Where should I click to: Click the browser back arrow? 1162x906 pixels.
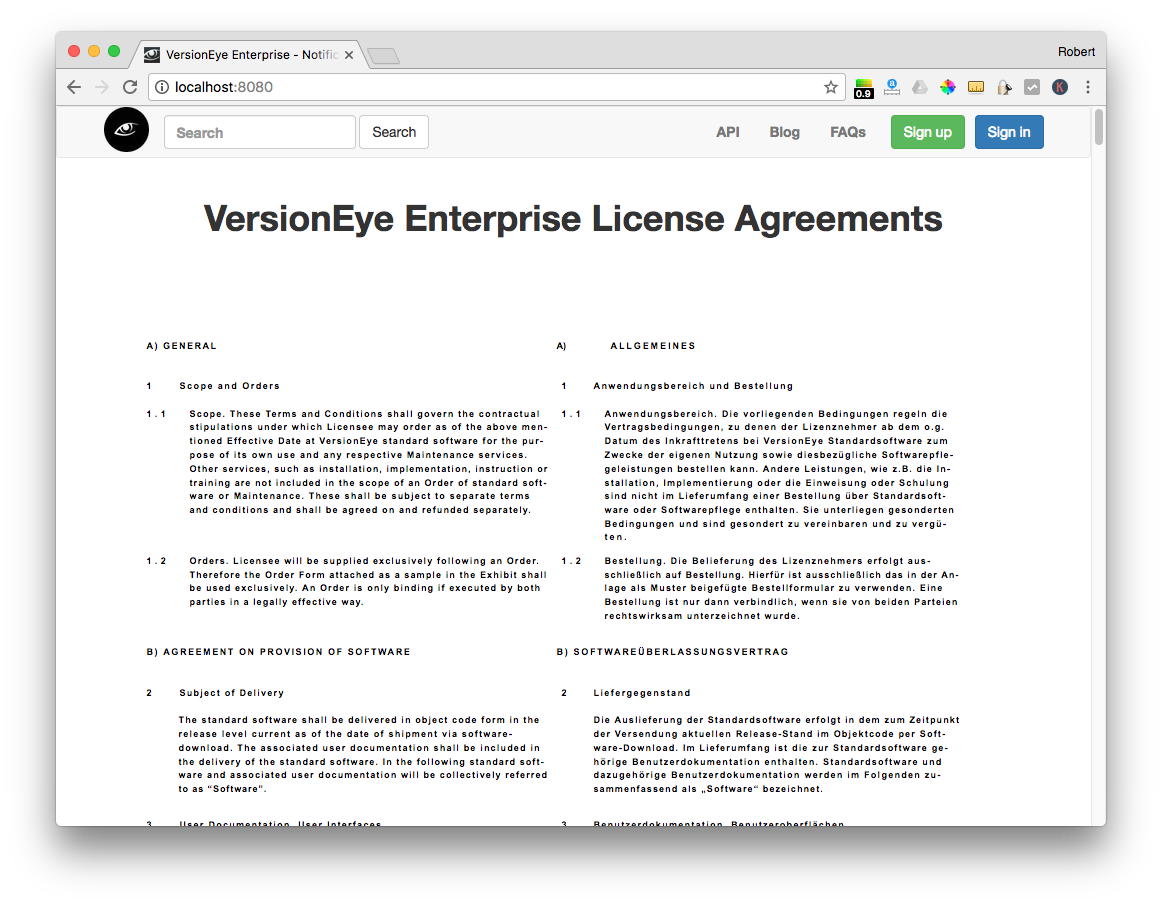(x=74, y=87)
